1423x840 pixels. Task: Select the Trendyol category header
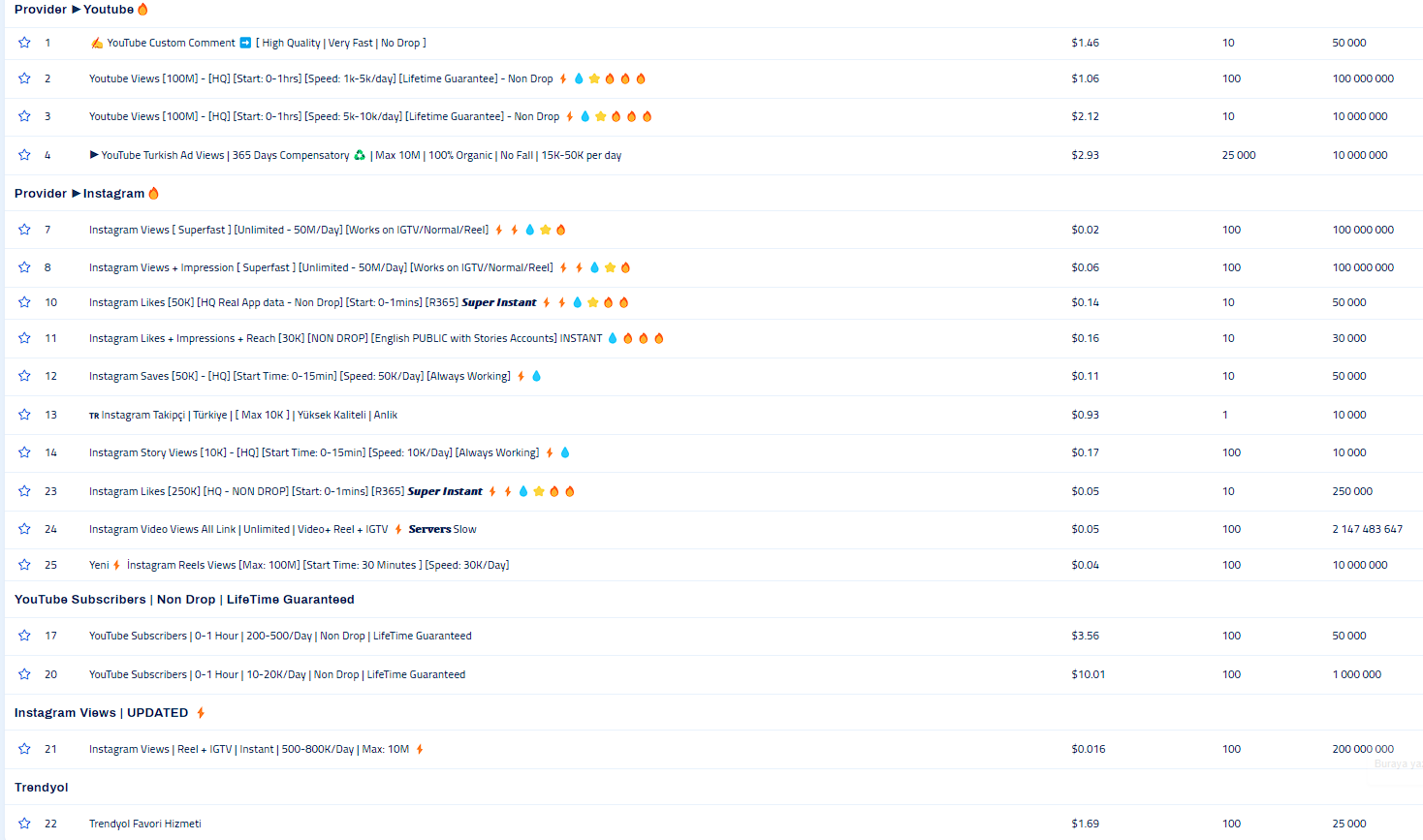pyautogui.click(x=42, y=788)
